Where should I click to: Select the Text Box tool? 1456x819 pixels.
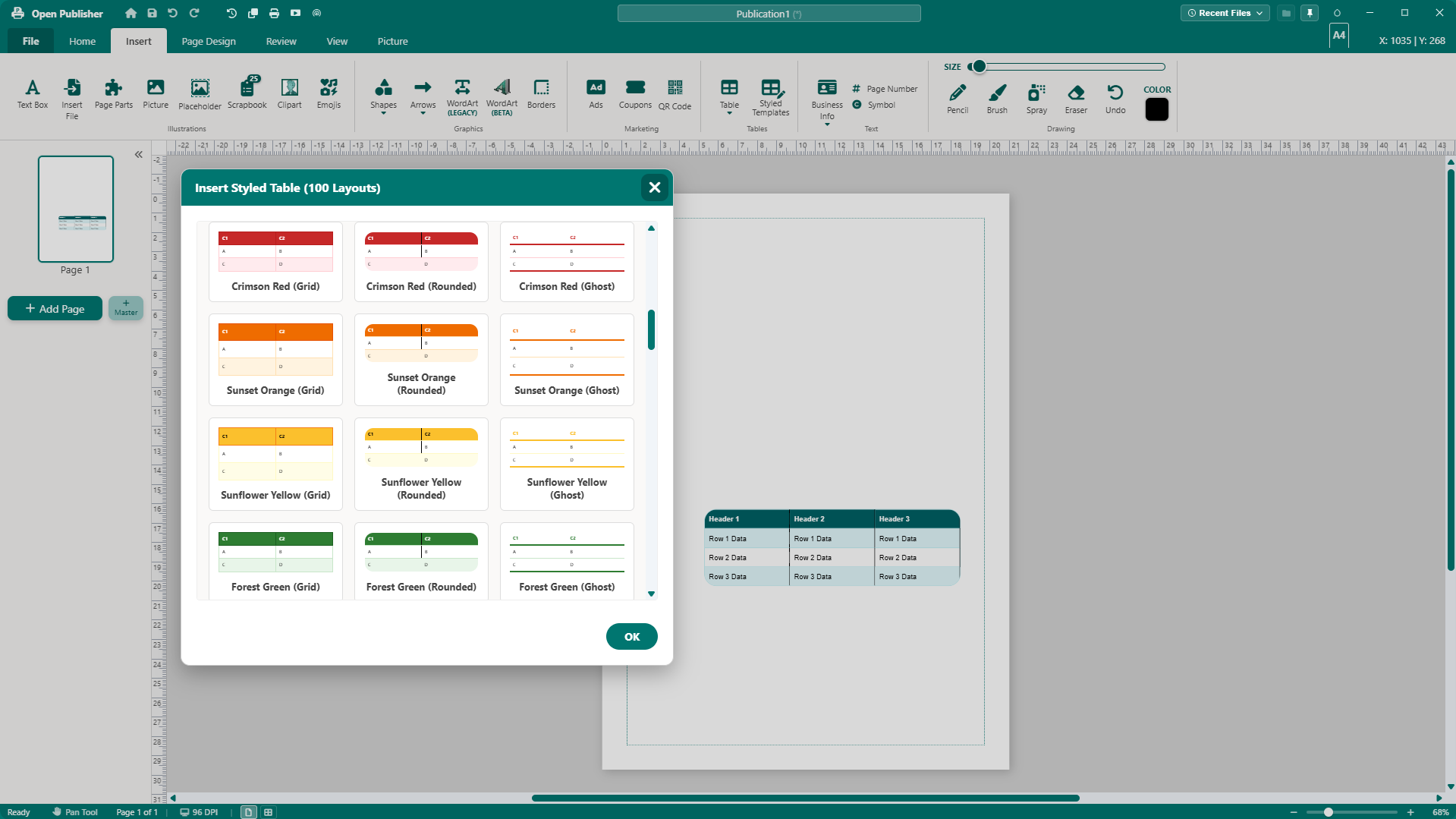tap(32, 95)
